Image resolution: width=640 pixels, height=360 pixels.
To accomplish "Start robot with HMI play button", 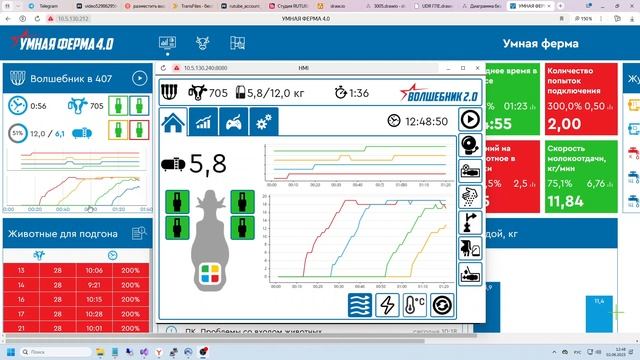I will (470, 120).
